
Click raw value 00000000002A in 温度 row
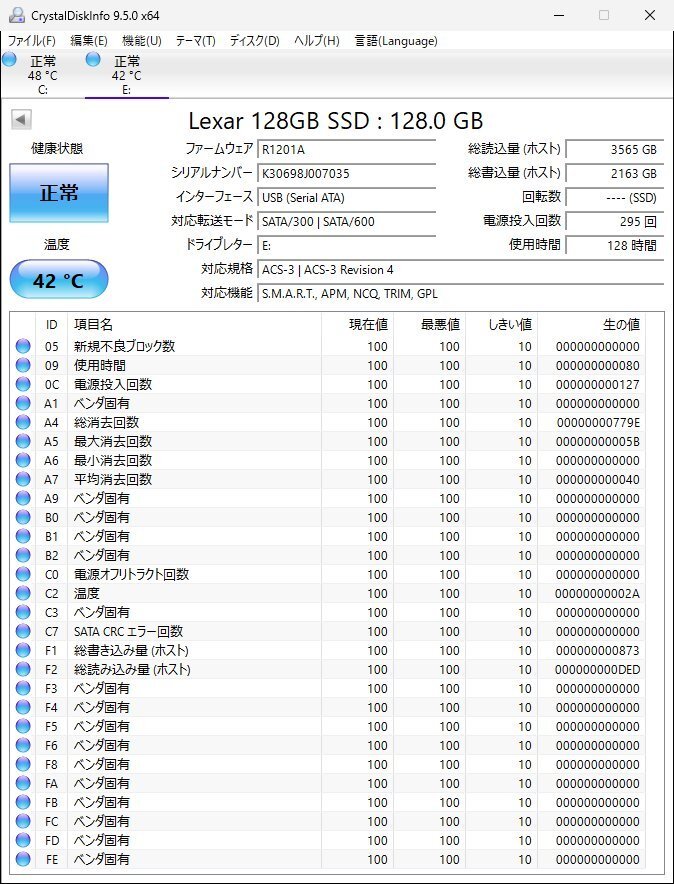(x=597, y=594)
